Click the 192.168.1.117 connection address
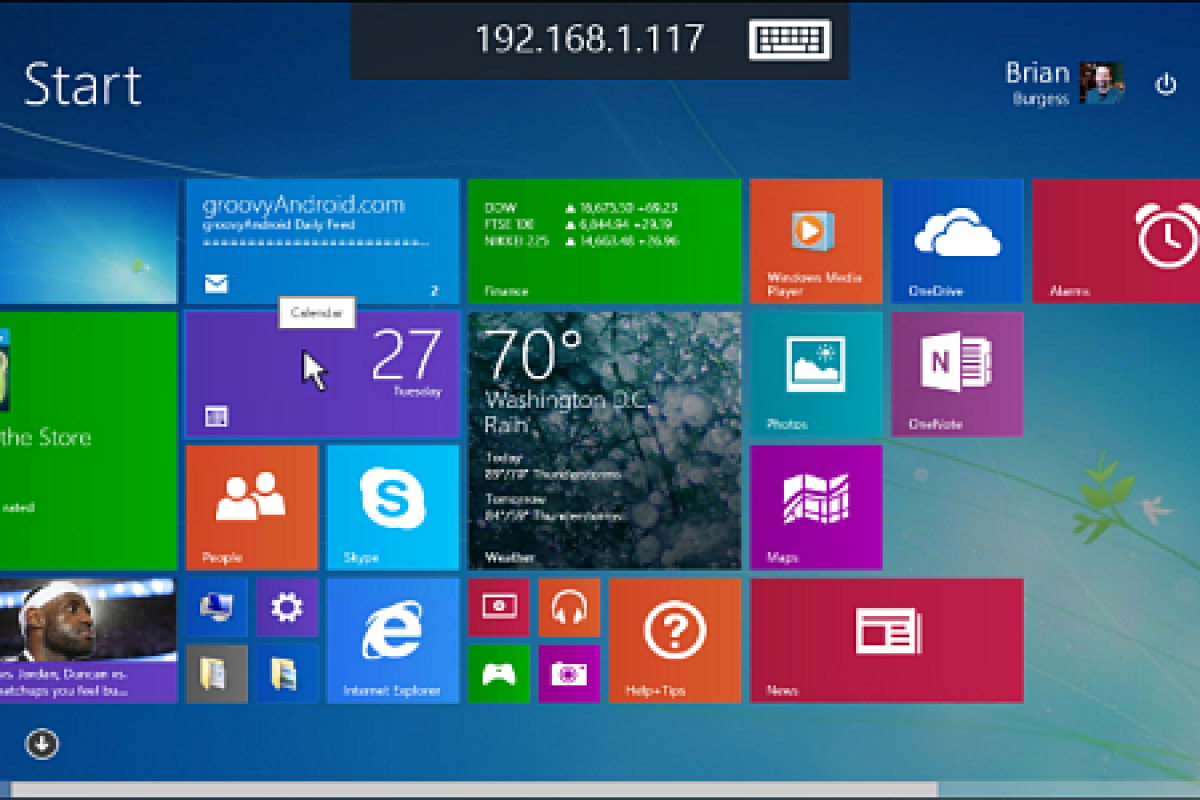Screen dimensions: 1200x800 (589, 39)
